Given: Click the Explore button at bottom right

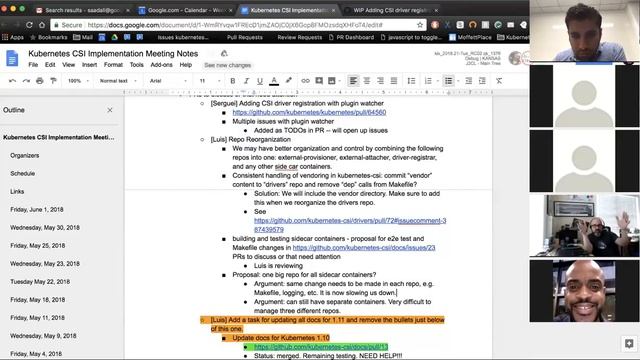Looking at the screenshot, I should pos(629,344).
